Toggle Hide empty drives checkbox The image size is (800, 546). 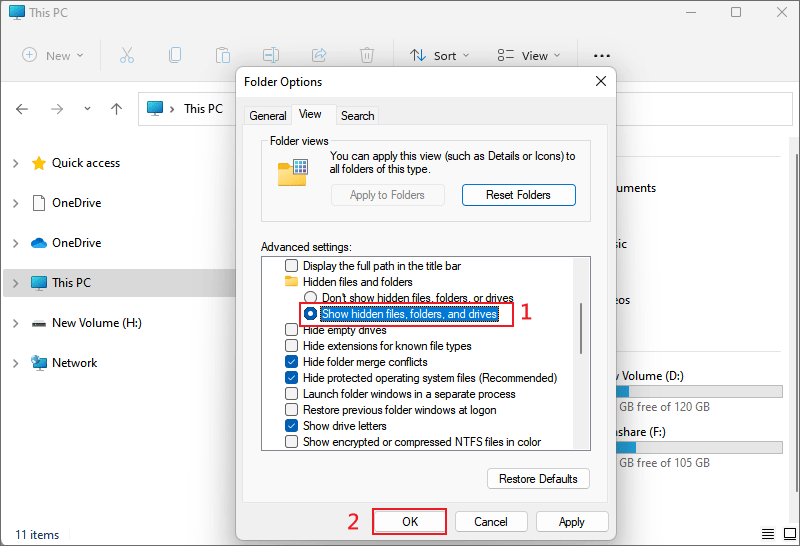pyautogui.click(x=291, y=330)
